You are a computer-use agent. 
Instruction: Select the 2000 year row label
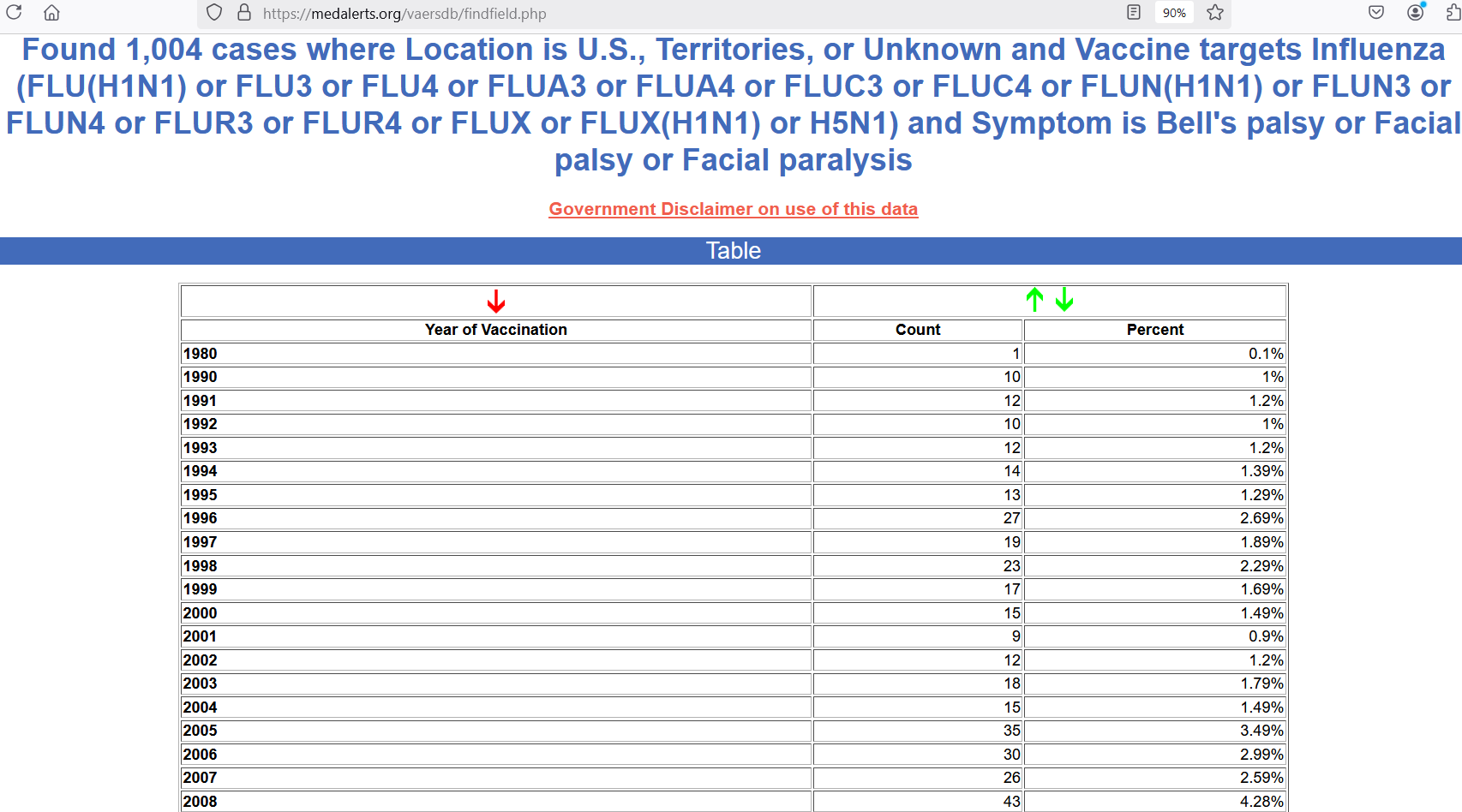[201, 613]
